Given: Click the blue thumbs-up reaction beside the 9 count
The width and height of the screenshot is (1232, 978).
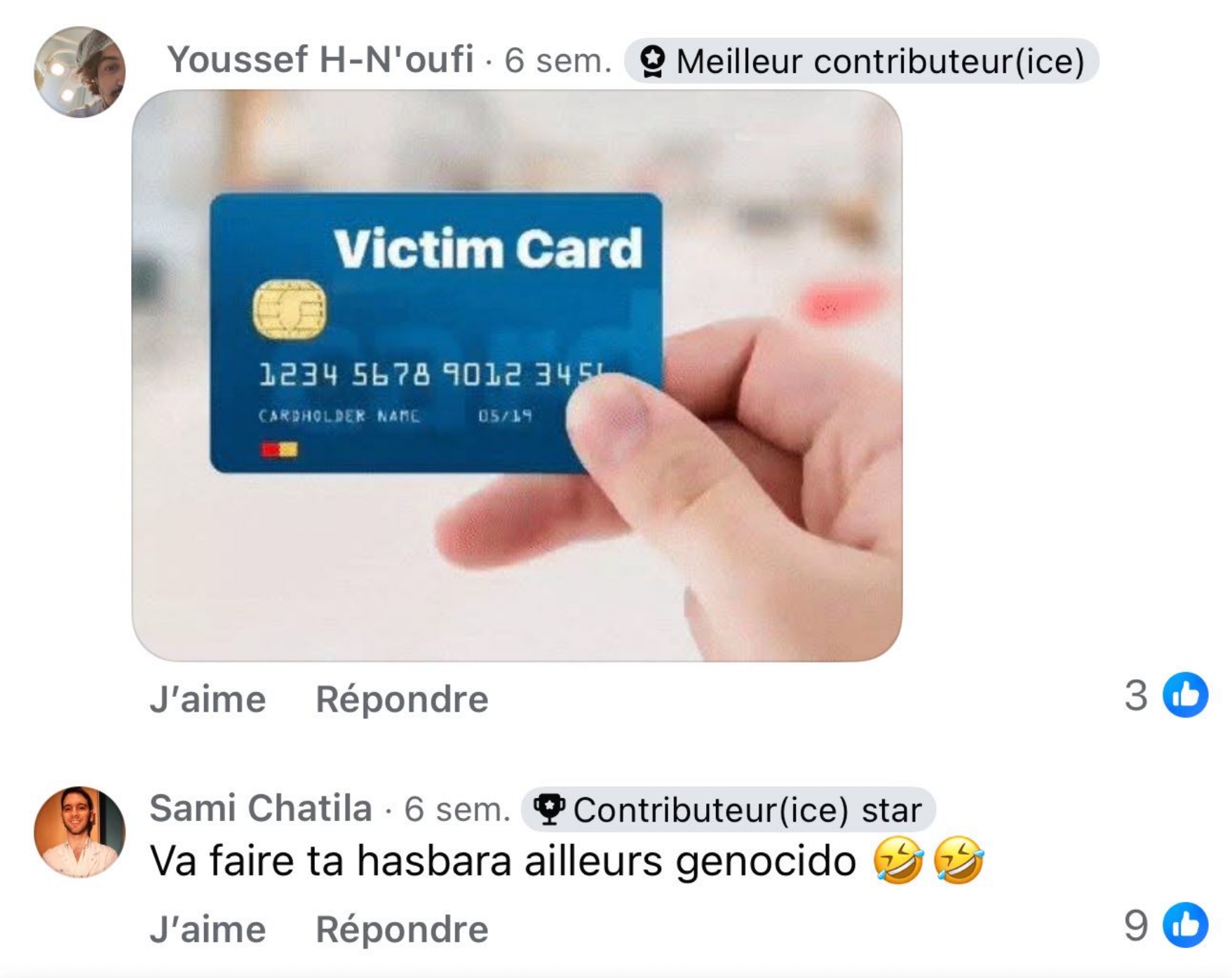Looking at the screenshot, I should click(1185, 925).
